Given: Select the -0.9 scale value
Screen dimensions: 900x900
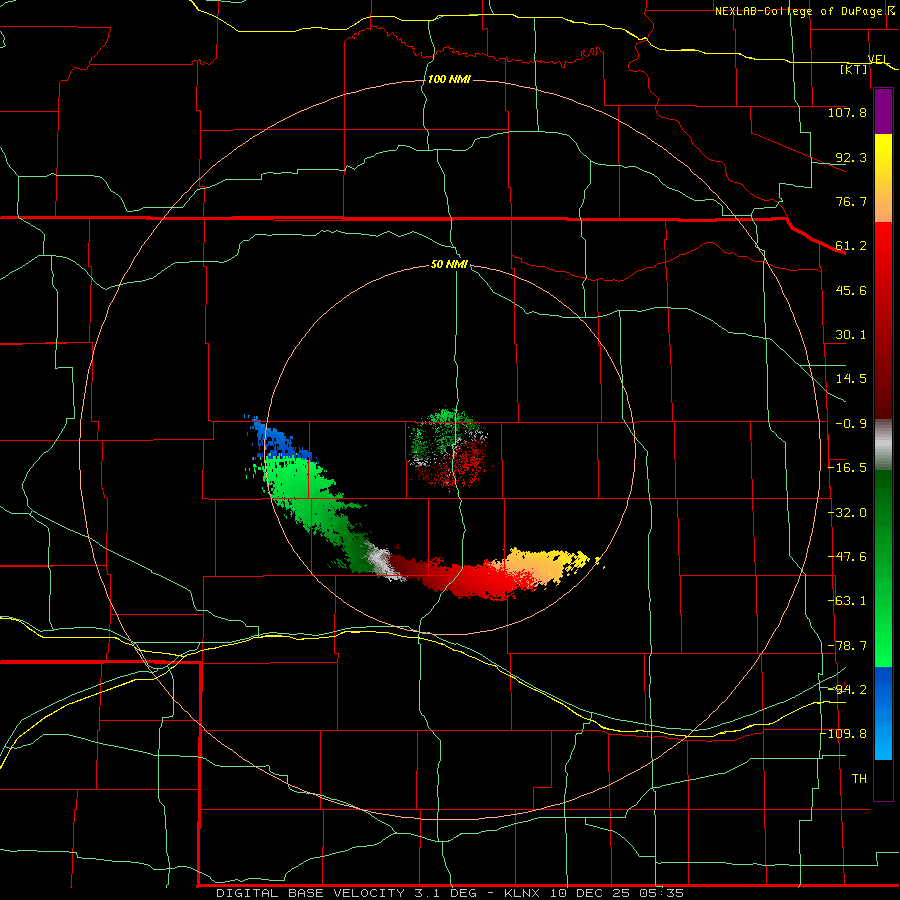Looking at the screenshot, I should (x=851, y=424).
